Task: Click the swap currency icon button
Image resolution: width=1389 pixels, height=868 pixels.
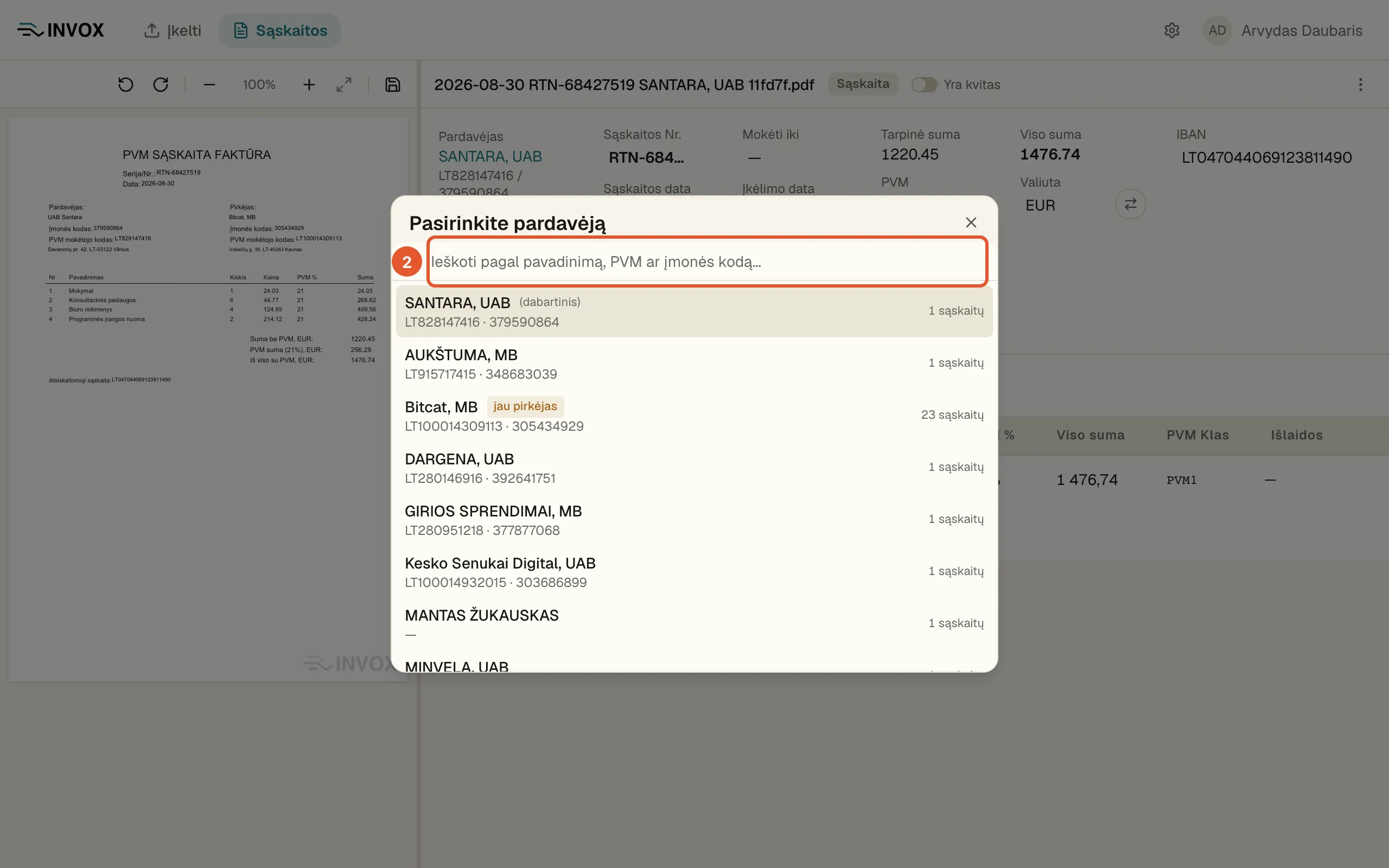Action: 1130,205
